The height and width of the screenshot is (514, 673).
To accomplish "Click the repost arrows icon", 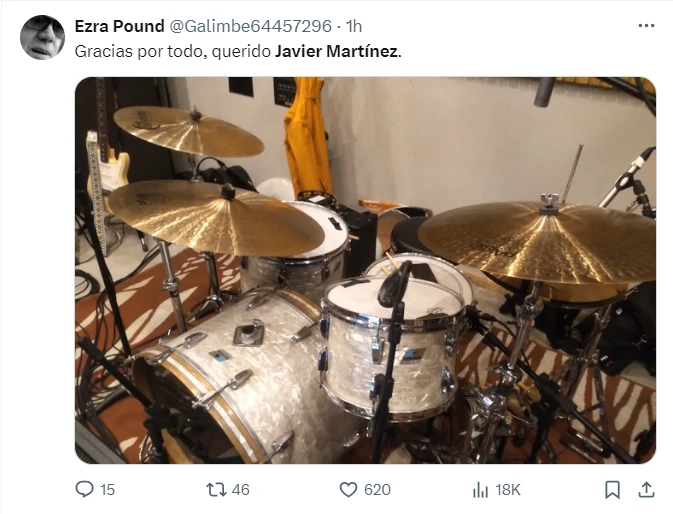I will 215,489.
